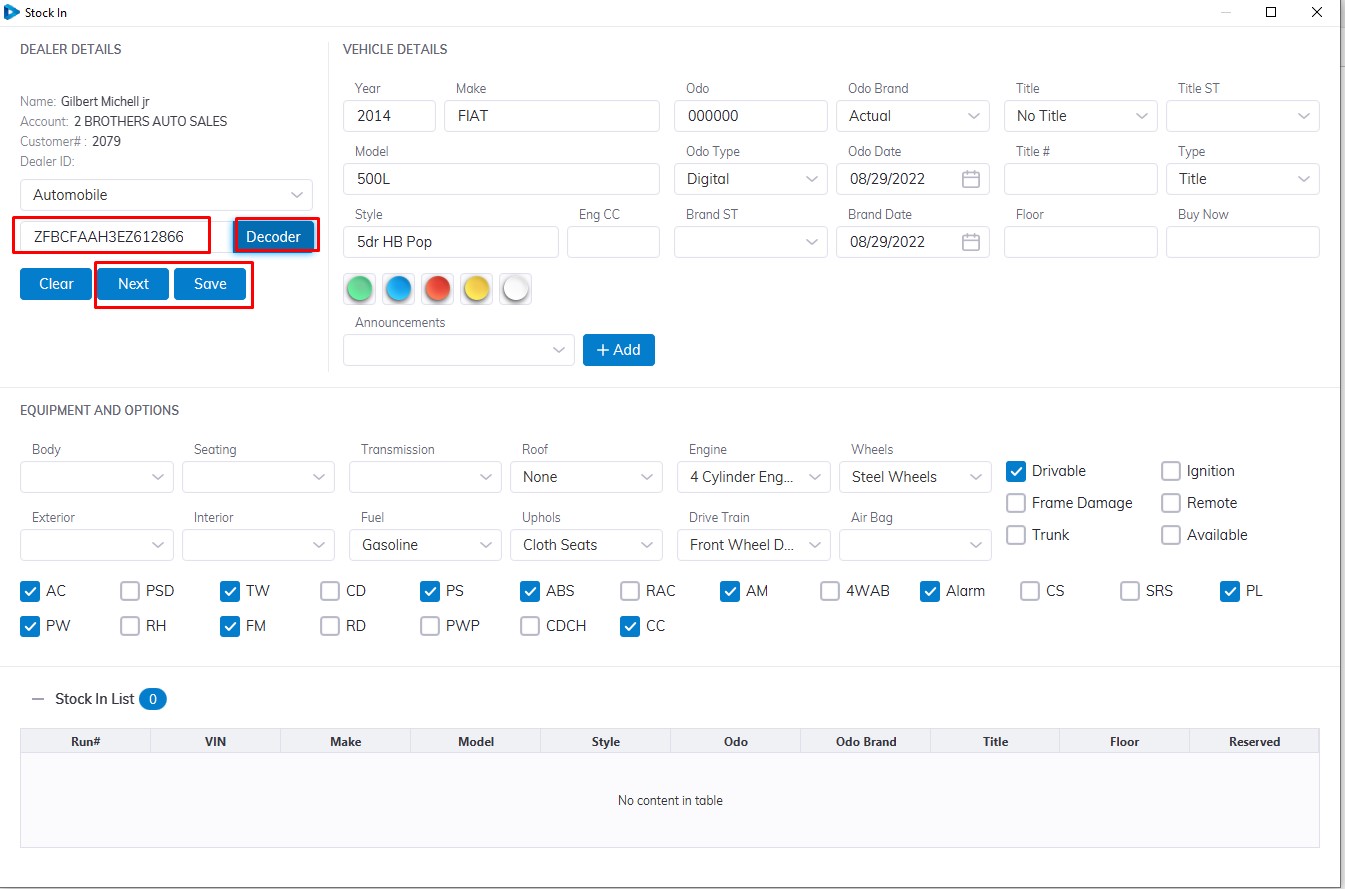Sort by the VIN column header
The width and height of the screenshot is (1345, 889).
[x=215, y=742]
